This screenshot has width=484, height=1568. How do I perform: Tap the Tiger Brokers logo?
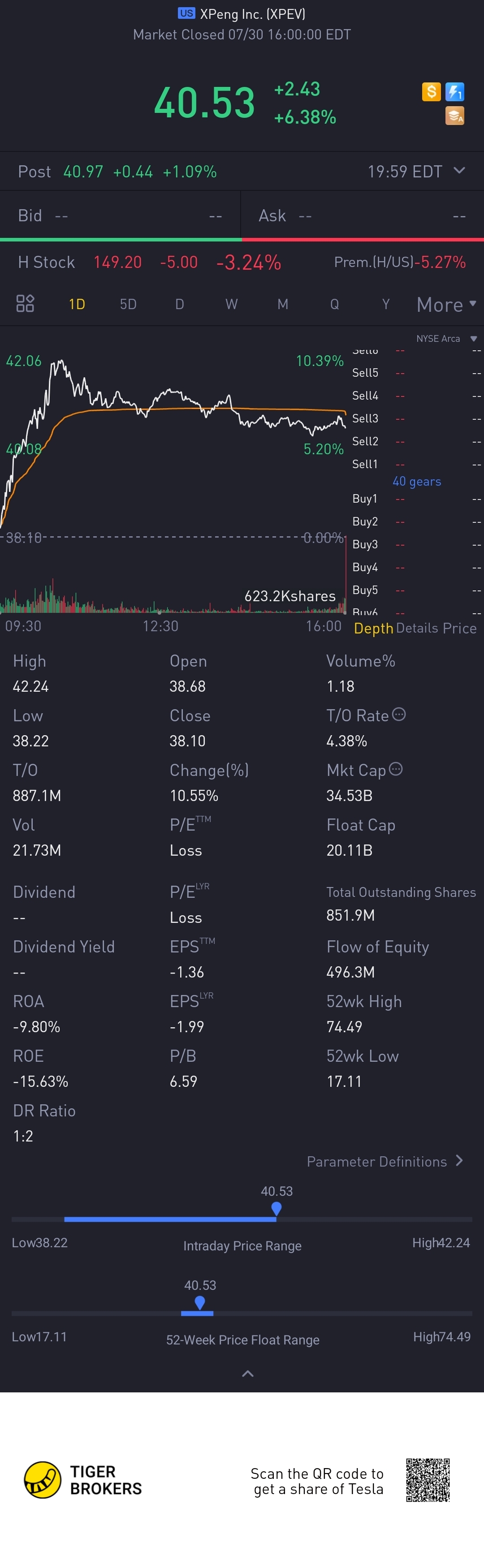(83, 1480)
